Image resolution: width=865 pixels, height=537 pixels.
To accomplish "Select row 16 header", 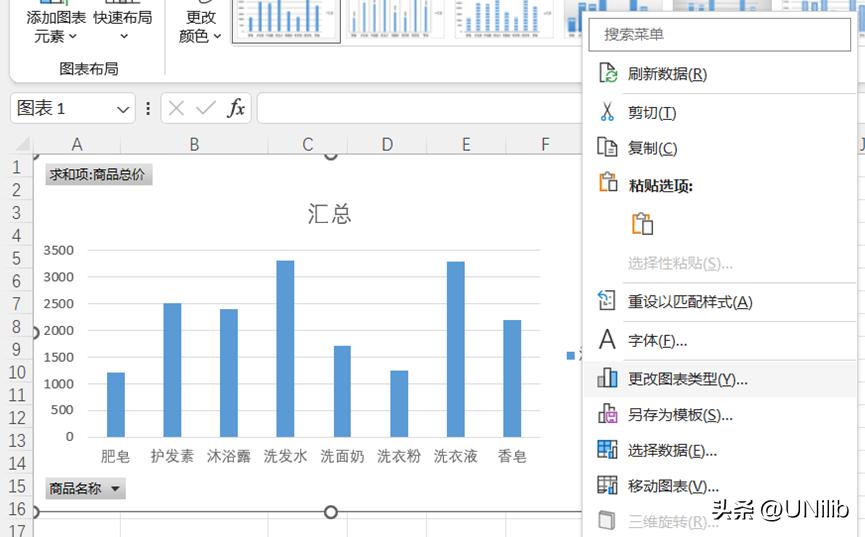I will (17, 509).
